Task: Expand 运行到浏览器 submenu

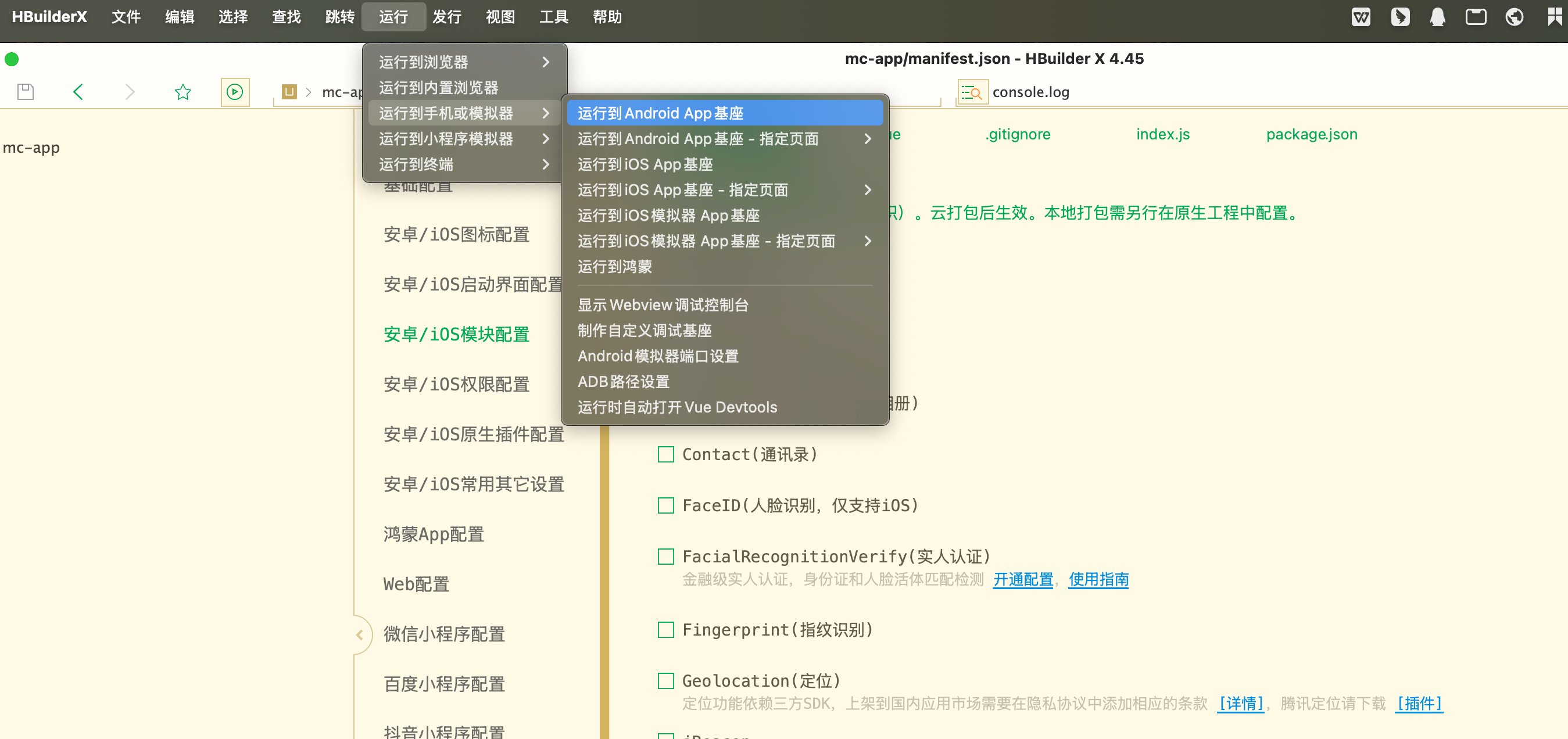Action: tap(464, 62)
